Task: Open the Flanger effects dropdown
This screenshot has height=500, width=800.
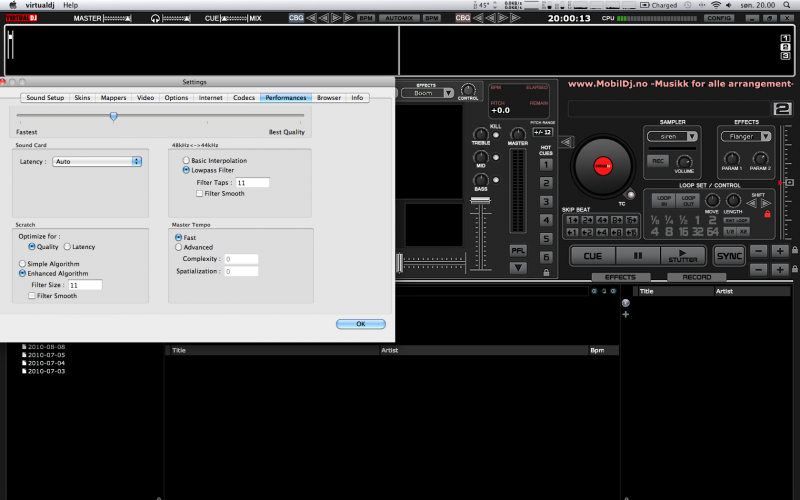Action: coord(745,136)
